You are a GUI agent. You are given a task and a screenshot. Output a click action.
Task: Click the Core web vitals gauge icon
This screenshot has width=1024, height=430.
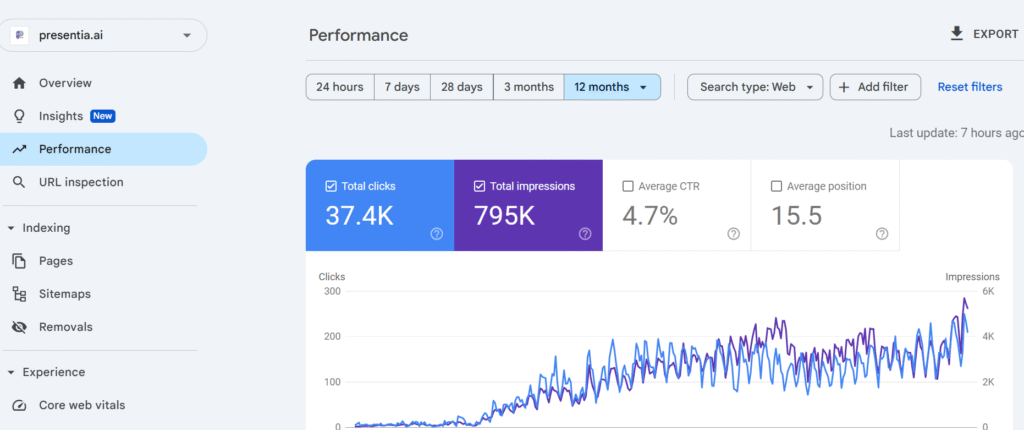[19, 405]
